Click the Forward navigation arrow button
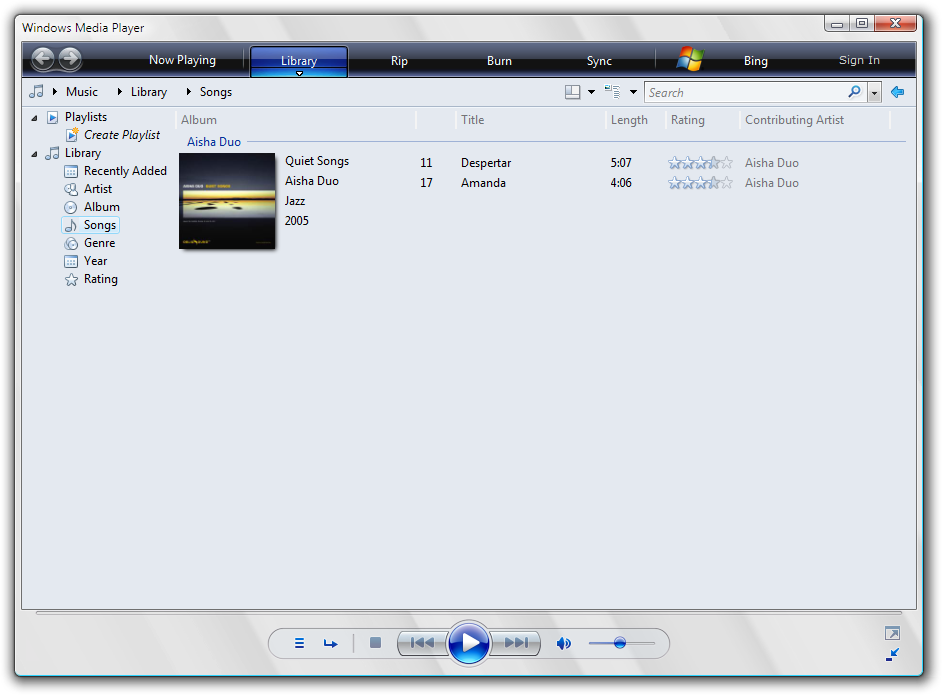 [70, 59]
